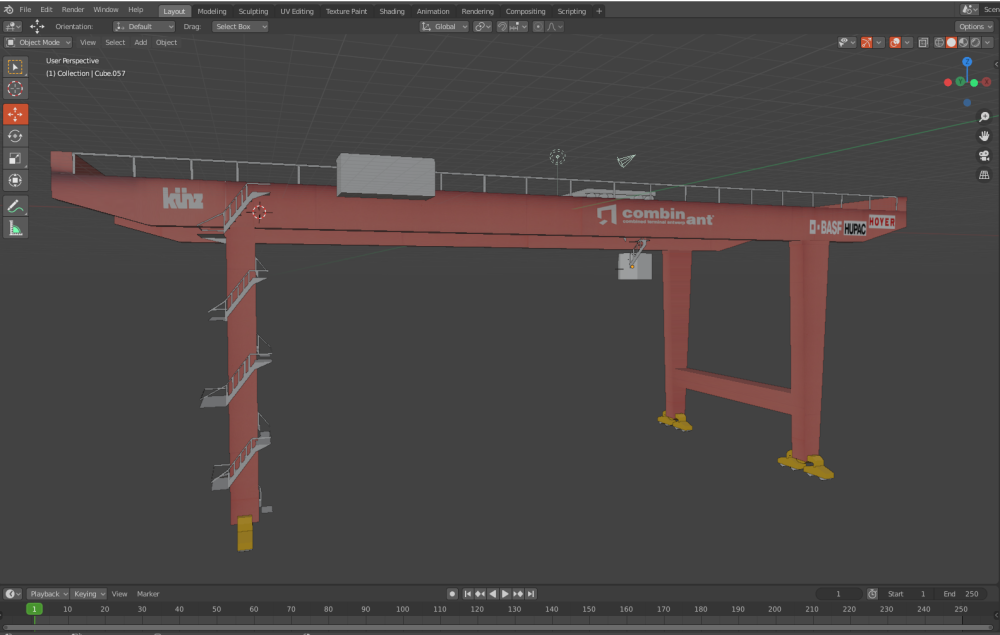Click frame 100 on the timeline
1000x635 pixels.
[x=402, y=609]
